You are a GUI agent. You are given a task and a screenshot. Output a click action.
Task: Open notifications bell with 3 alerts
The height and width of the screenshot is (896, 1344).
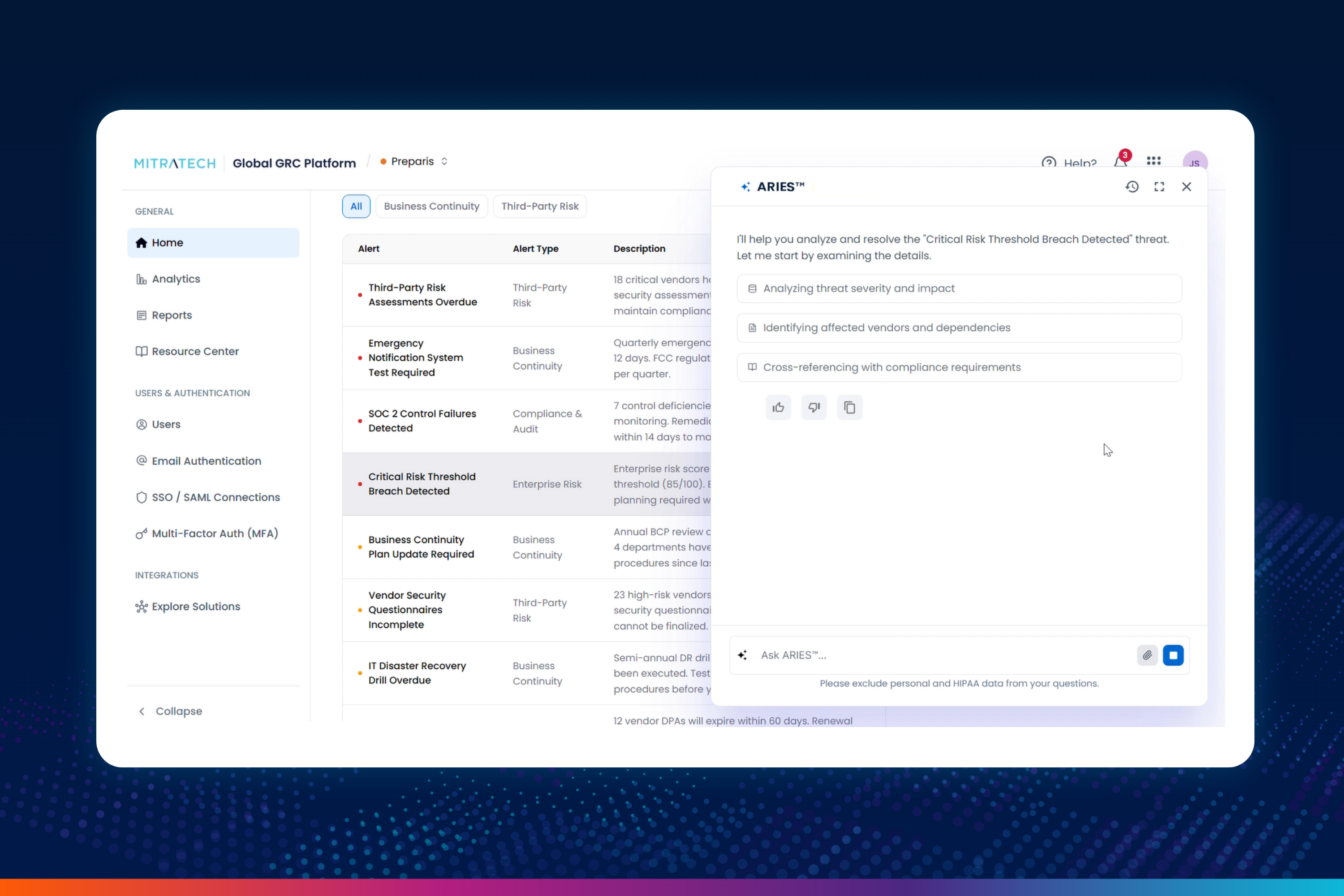(x=1120, y=160)
